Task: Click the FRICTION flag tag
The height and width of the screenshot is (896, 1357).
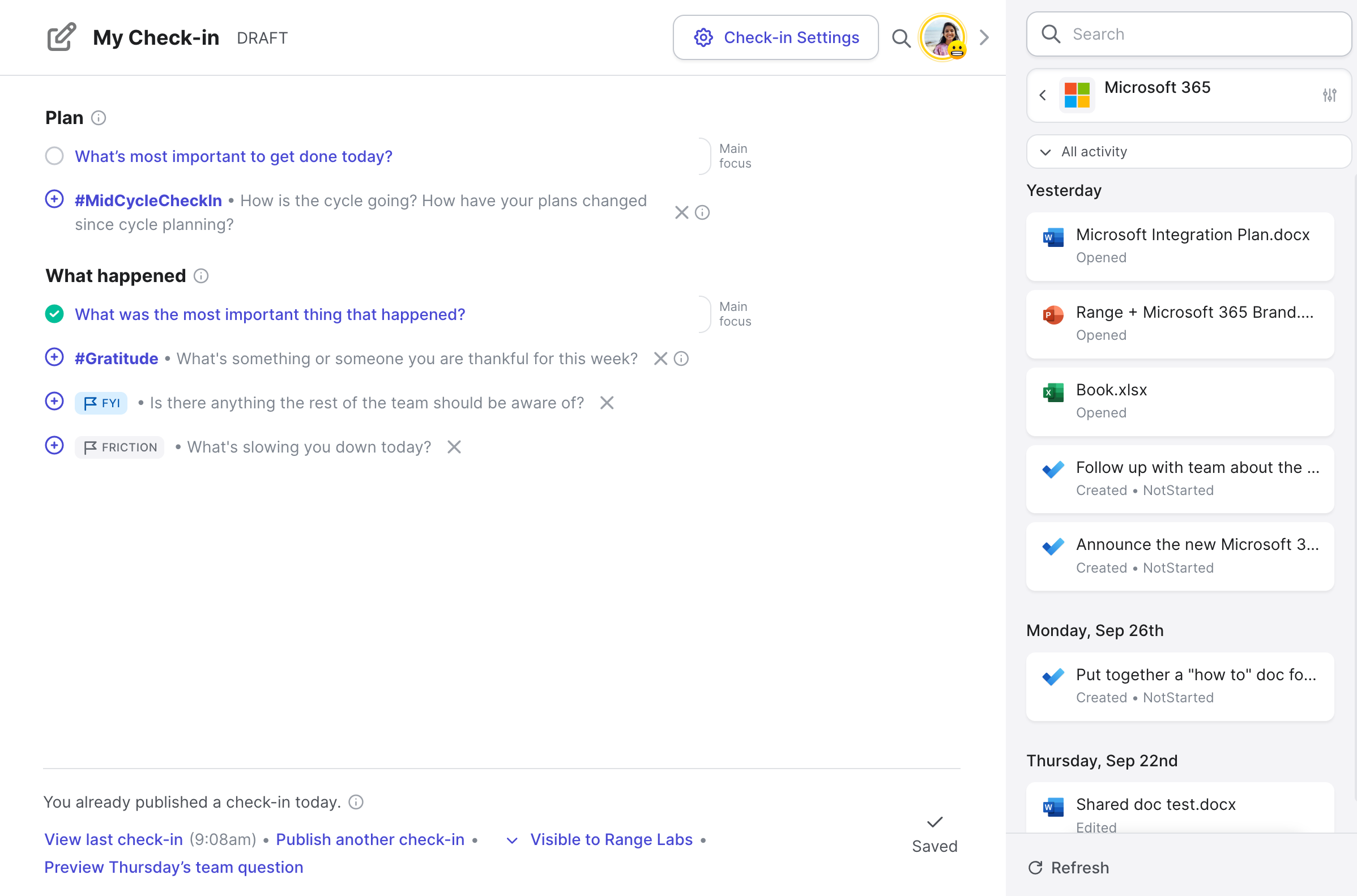Action: (x=120, y=447)
